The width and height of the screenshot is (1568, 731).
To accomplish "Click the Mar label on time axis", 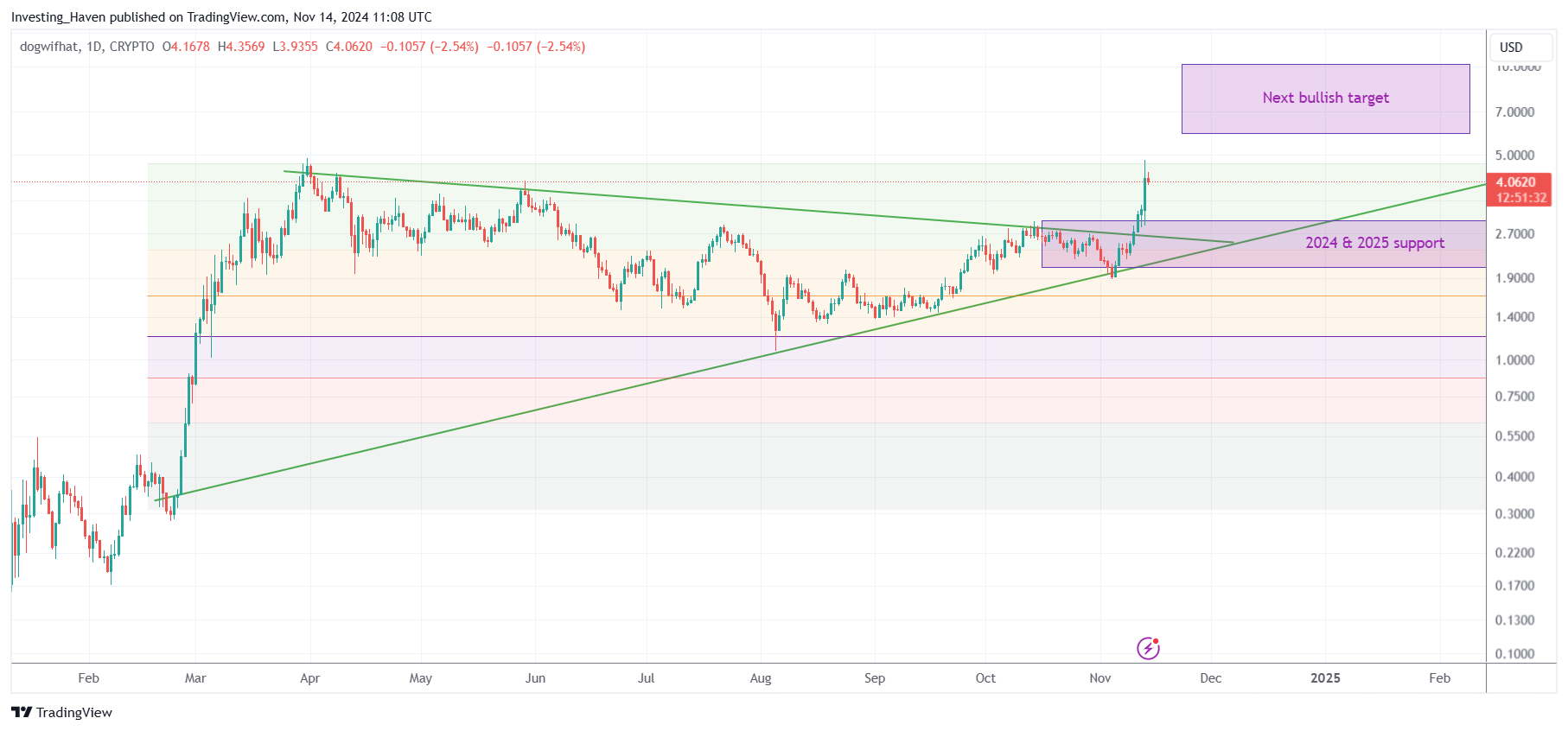I will click(195, 678).
